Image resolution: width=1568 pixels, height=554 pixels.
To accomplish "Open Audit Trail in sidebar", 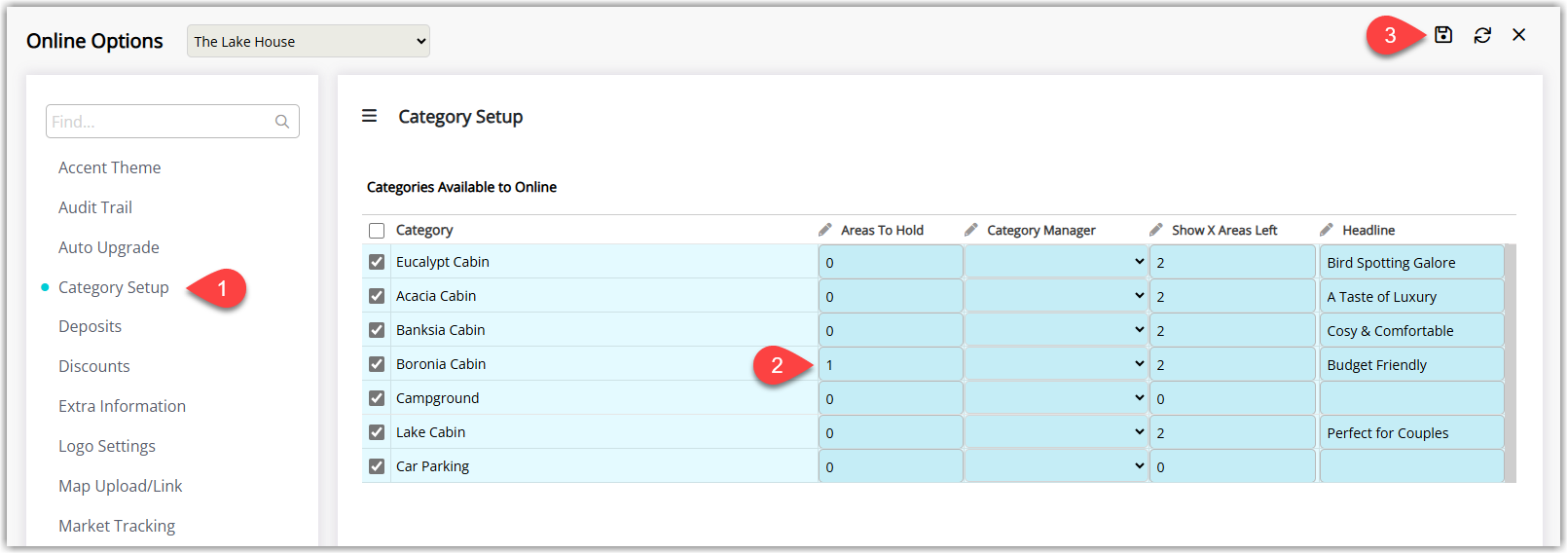I will coord(95,207).
